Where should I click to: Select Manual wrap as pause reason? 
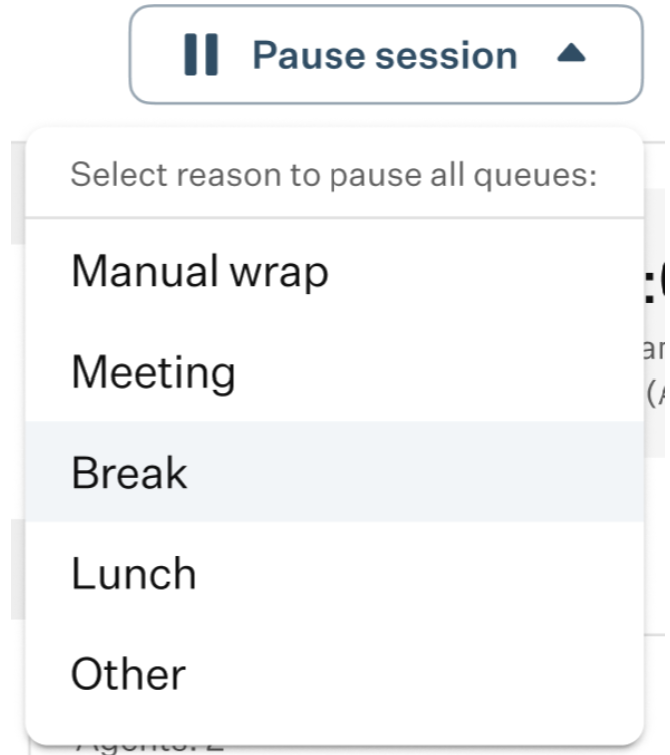coord(335,271)
